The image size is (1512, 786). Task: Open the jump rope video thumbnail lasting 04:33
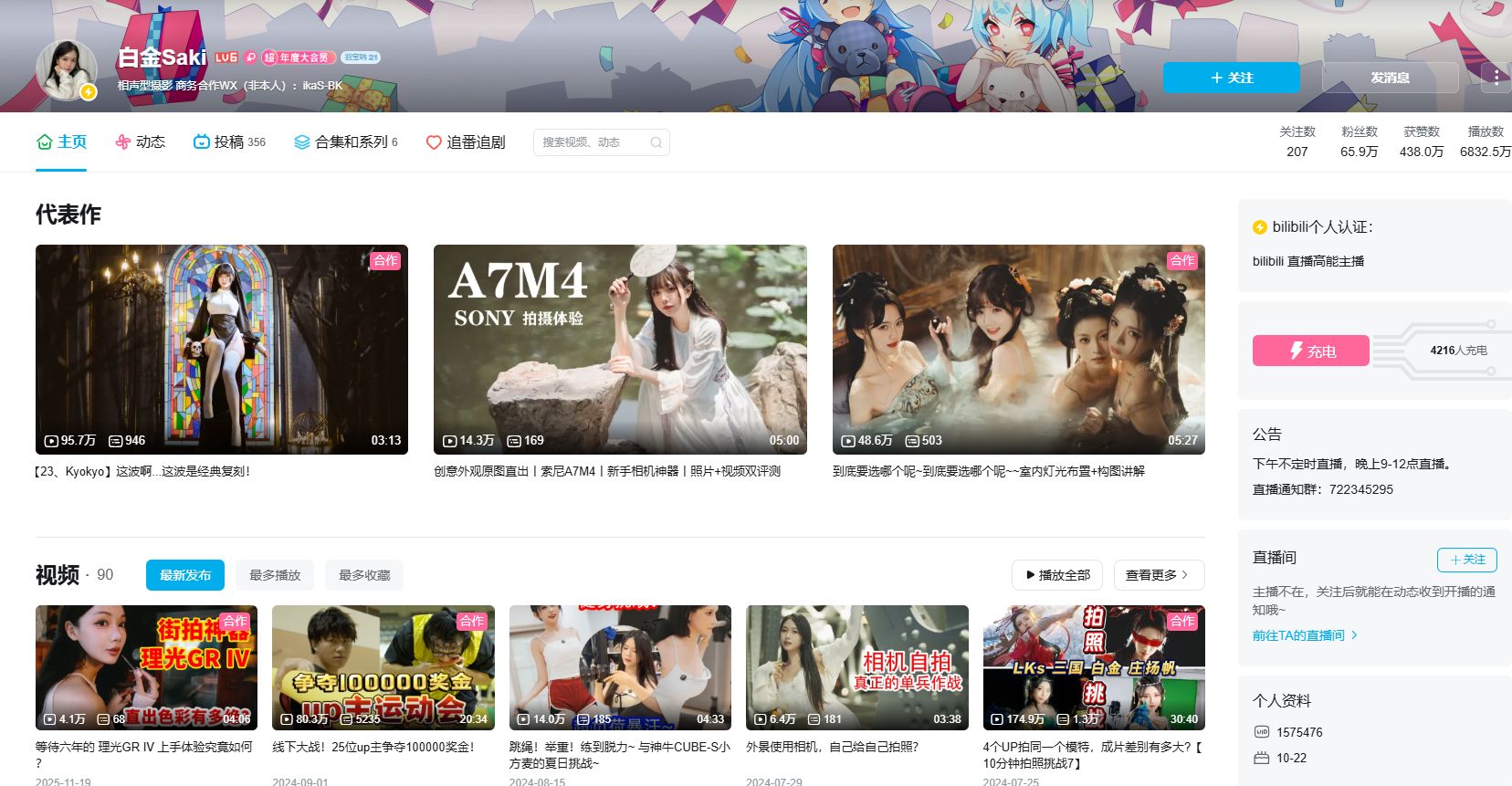(620, 667)
